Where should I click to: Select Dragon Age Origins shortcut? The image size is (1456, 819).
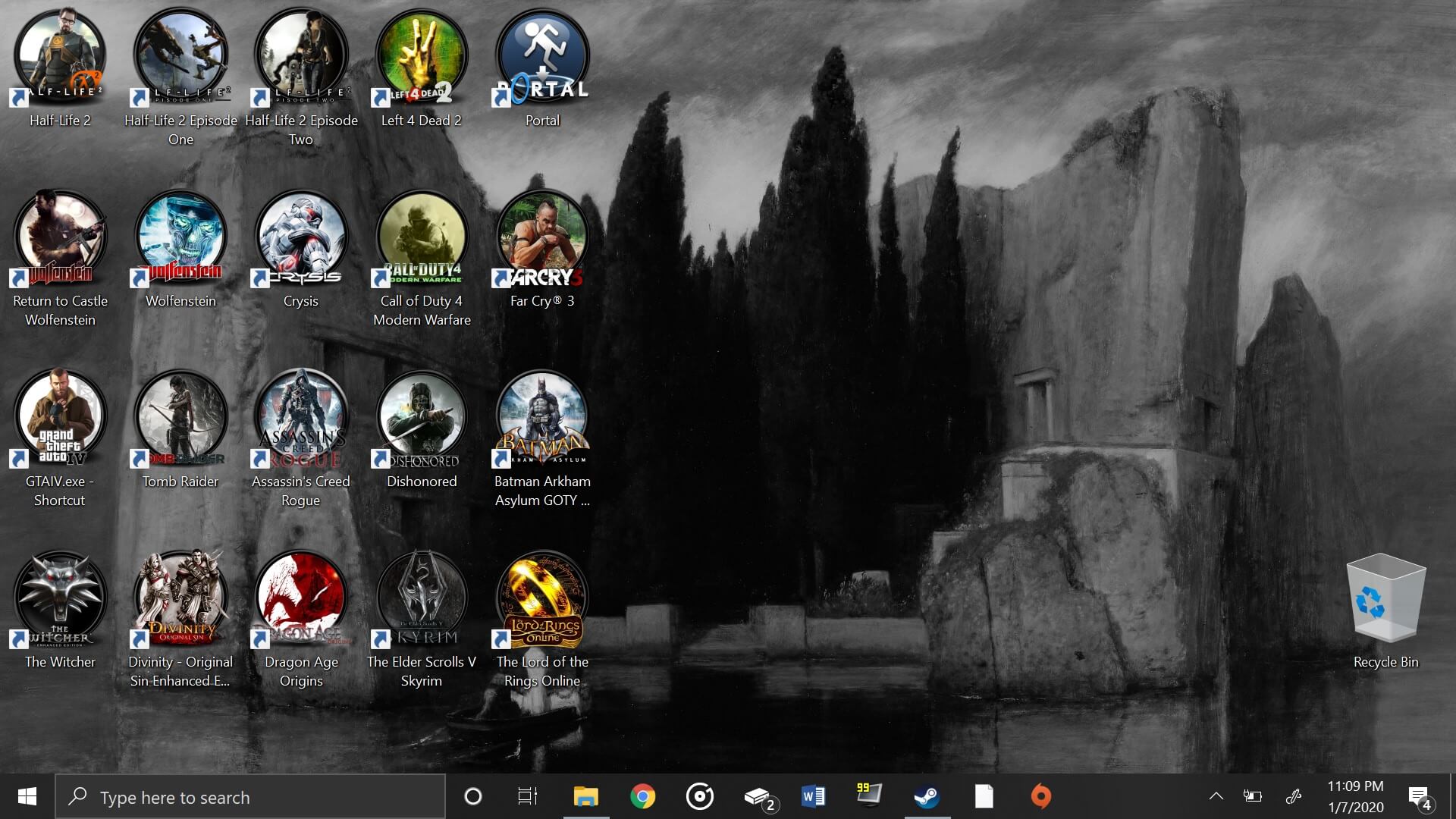(301, 619)
